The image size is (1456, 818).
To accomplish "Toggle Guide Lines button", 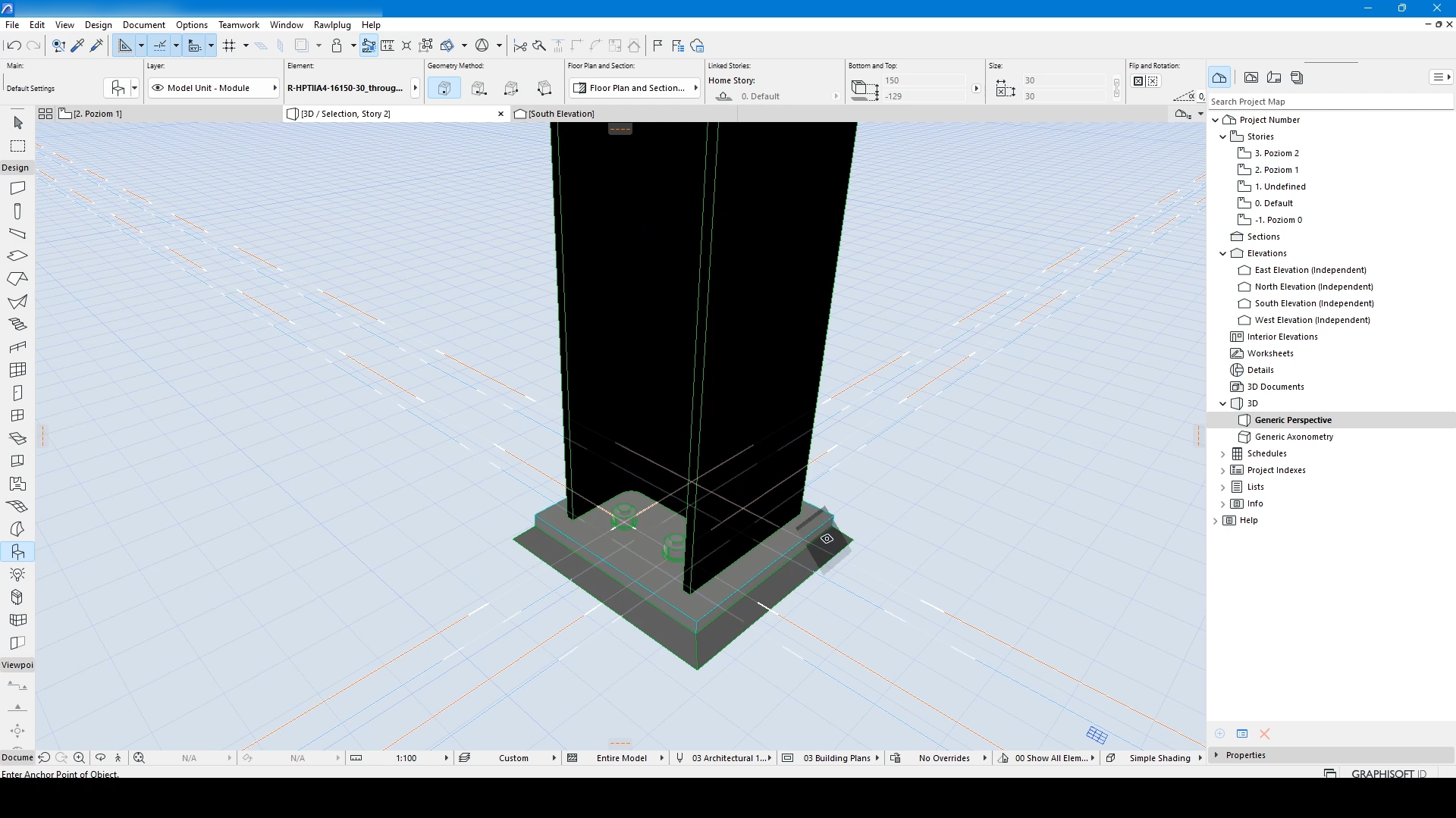I will click(x=125, y=45).
